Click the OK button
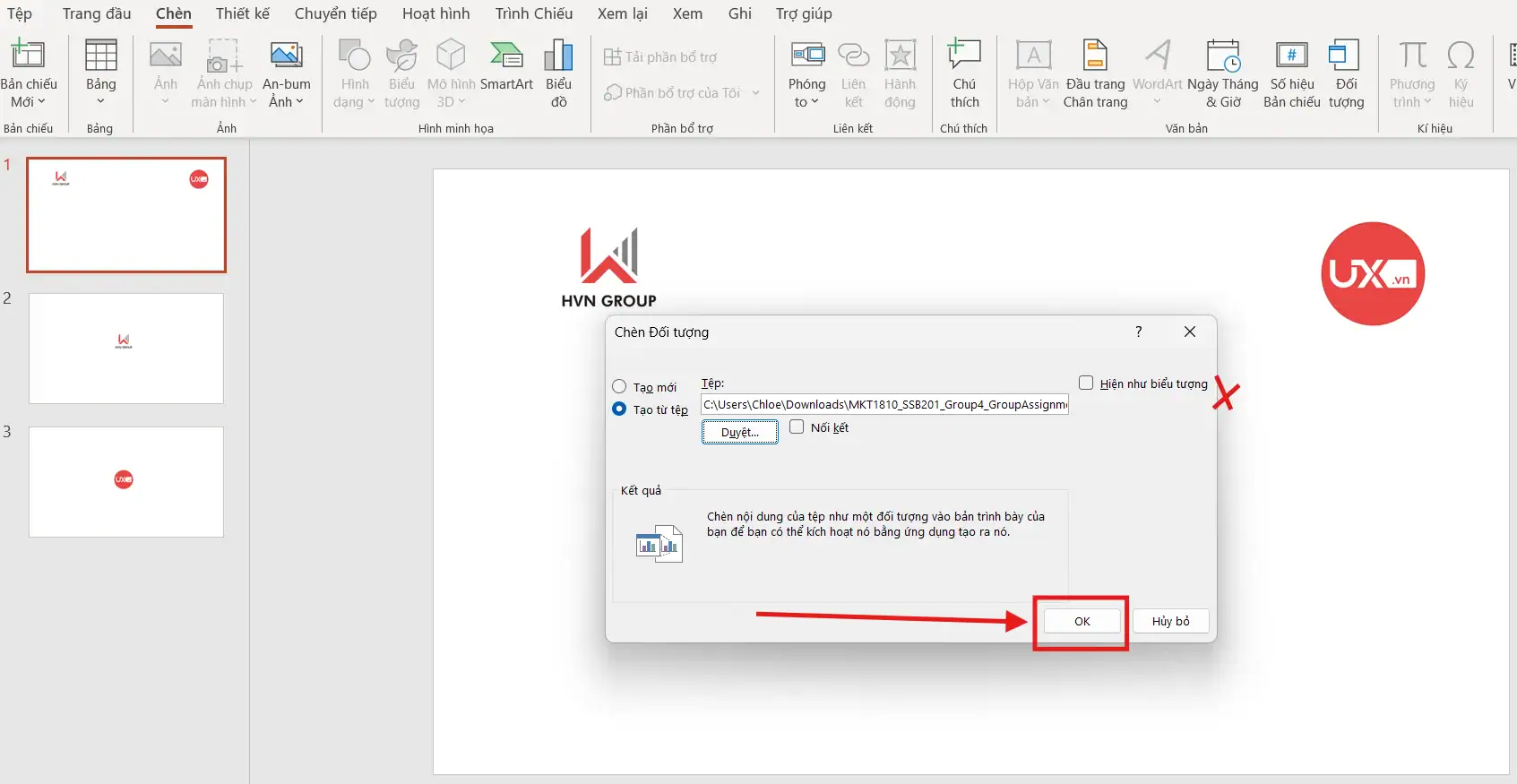 point(1082,621)
